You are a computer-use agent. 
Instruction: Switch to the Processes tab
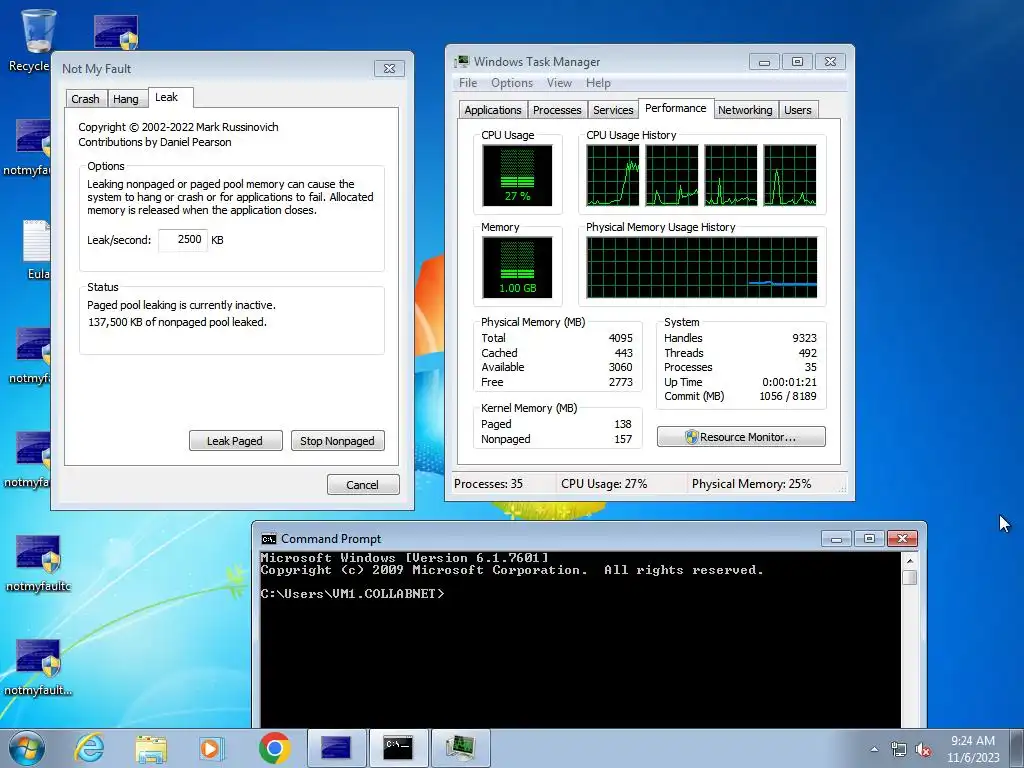pos(557,110)
